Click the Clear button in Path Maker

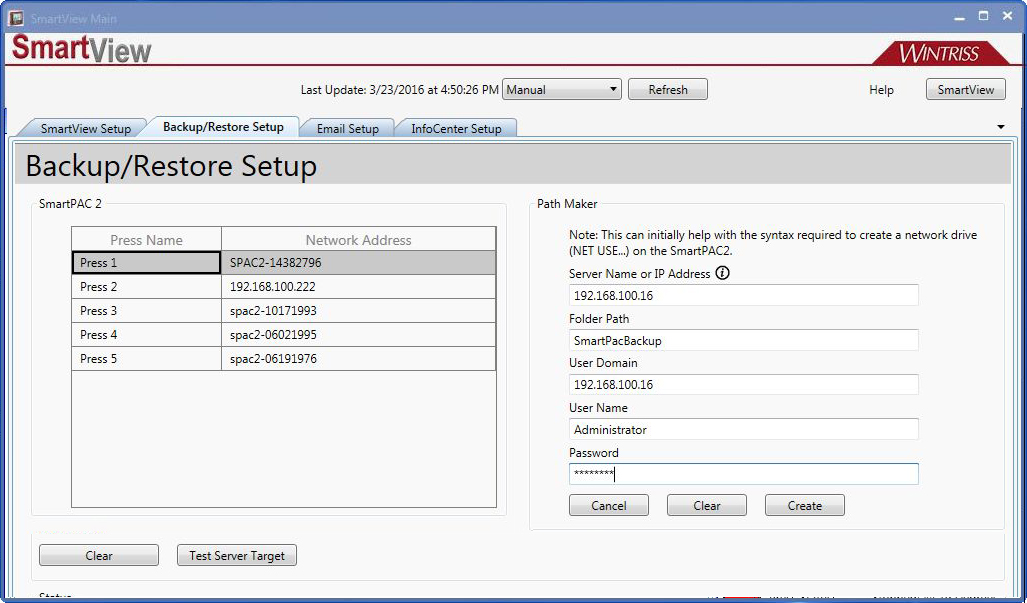pyautogui.click(x=707, y=505)
